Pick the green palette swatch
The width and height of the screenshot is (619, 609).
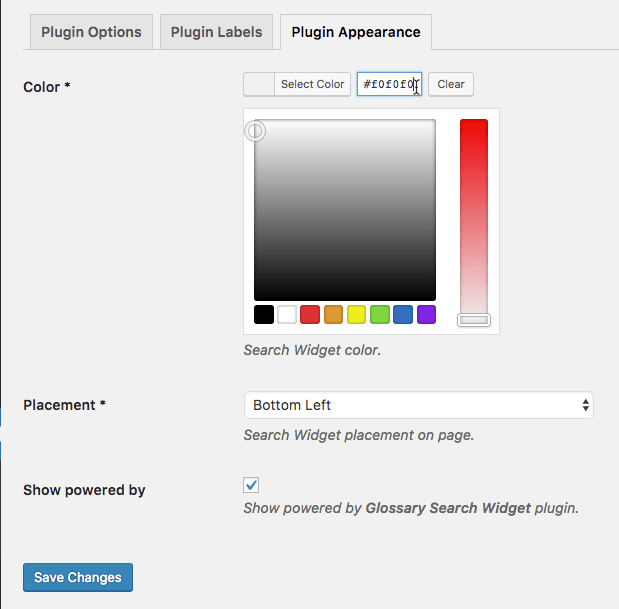point(380,315)
